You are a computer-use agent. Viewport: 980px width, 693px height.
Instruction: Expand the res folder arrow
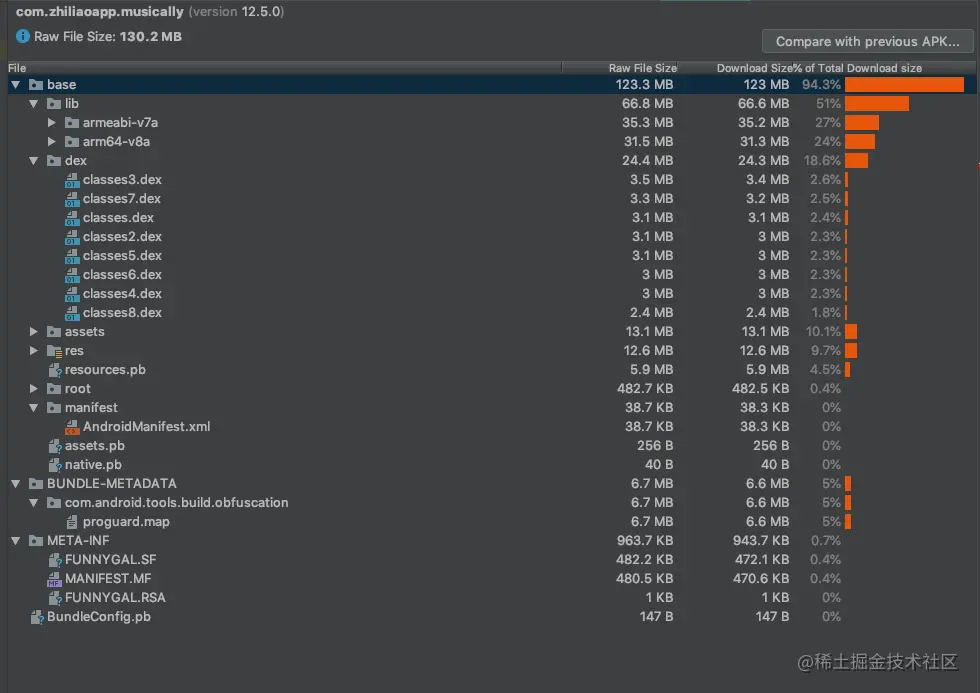(34, 351)
